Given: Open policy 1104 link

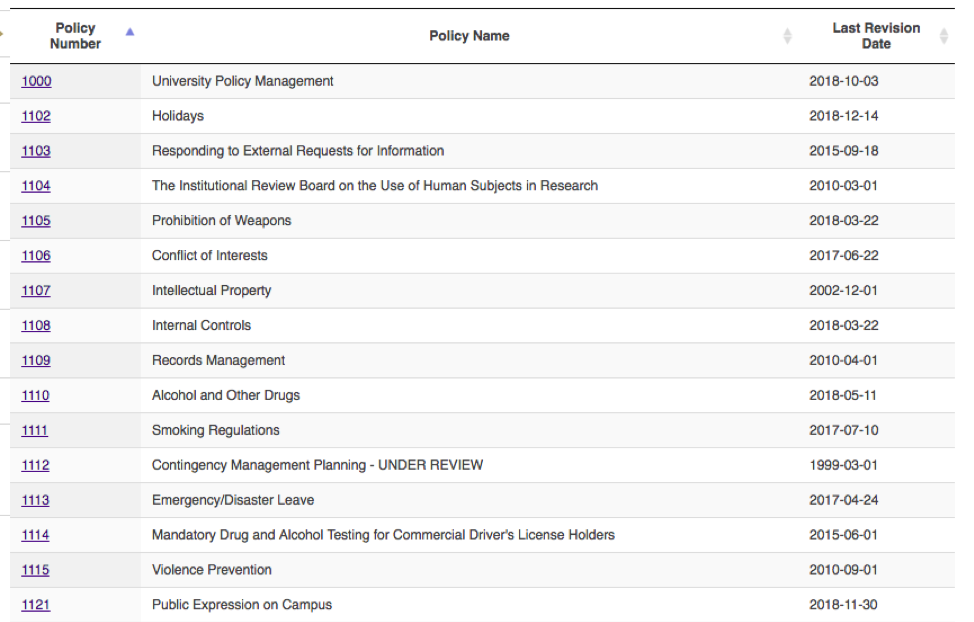Looking at the screenshot, I should (x=36, y=185).
